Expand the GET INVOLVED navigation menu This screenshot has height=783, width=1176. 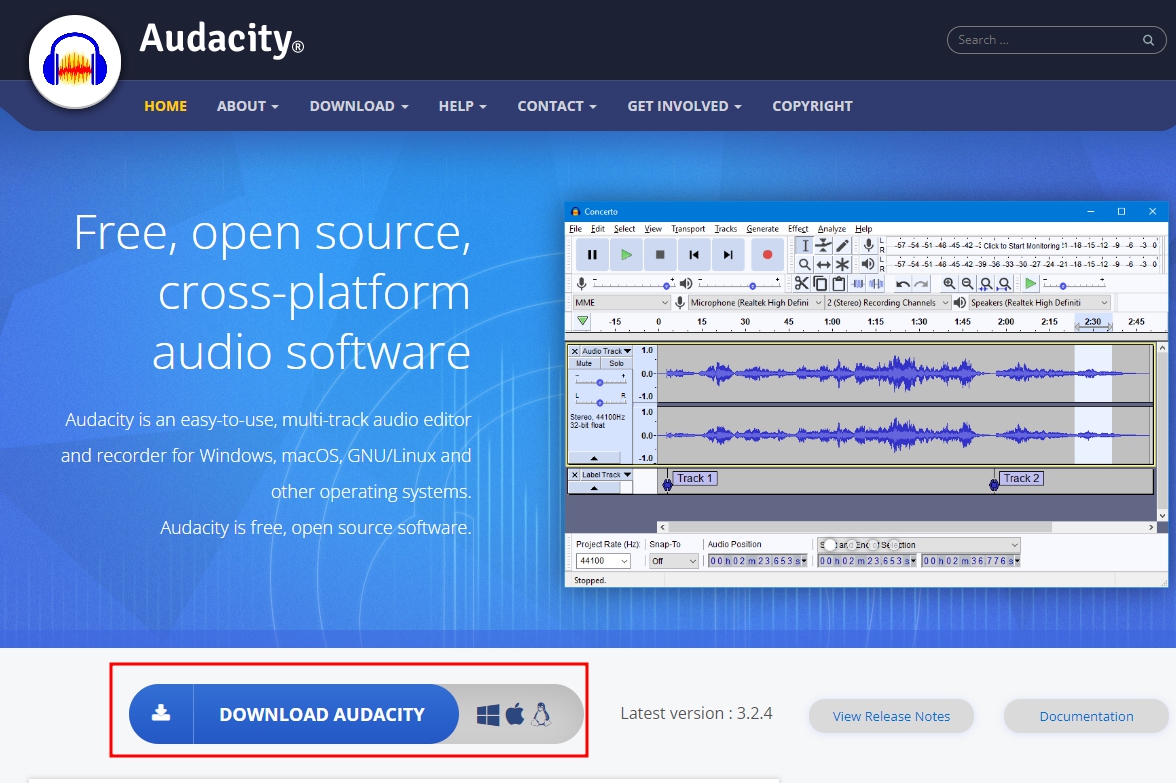pyautogui.click(x=685, y=106)
